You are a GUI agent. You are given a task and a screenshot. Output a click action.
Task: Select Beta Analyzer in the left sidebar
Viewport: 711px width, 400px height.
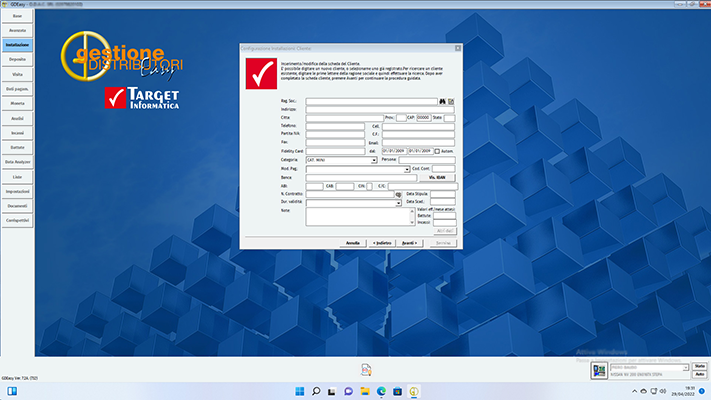pyautogui.click(x=17, y=162)
